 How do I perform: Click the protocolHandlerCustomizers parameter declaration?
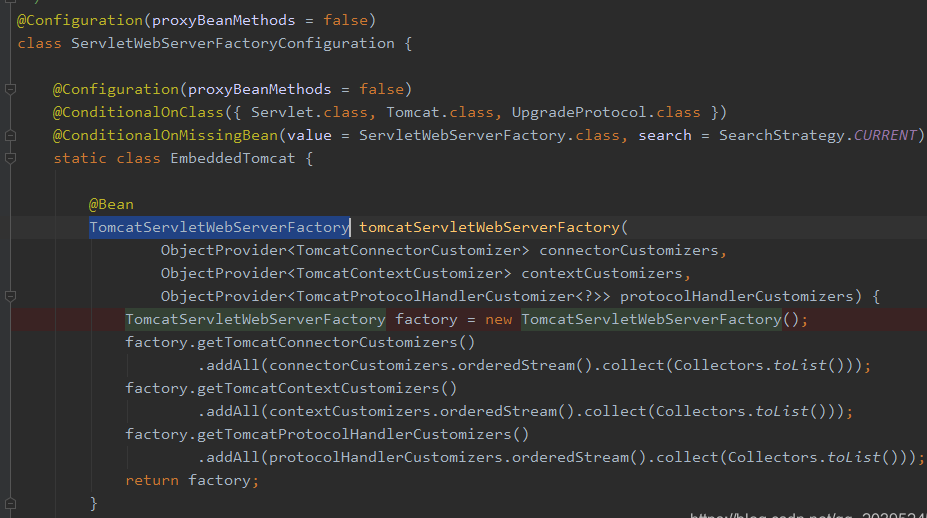(737, 297)
